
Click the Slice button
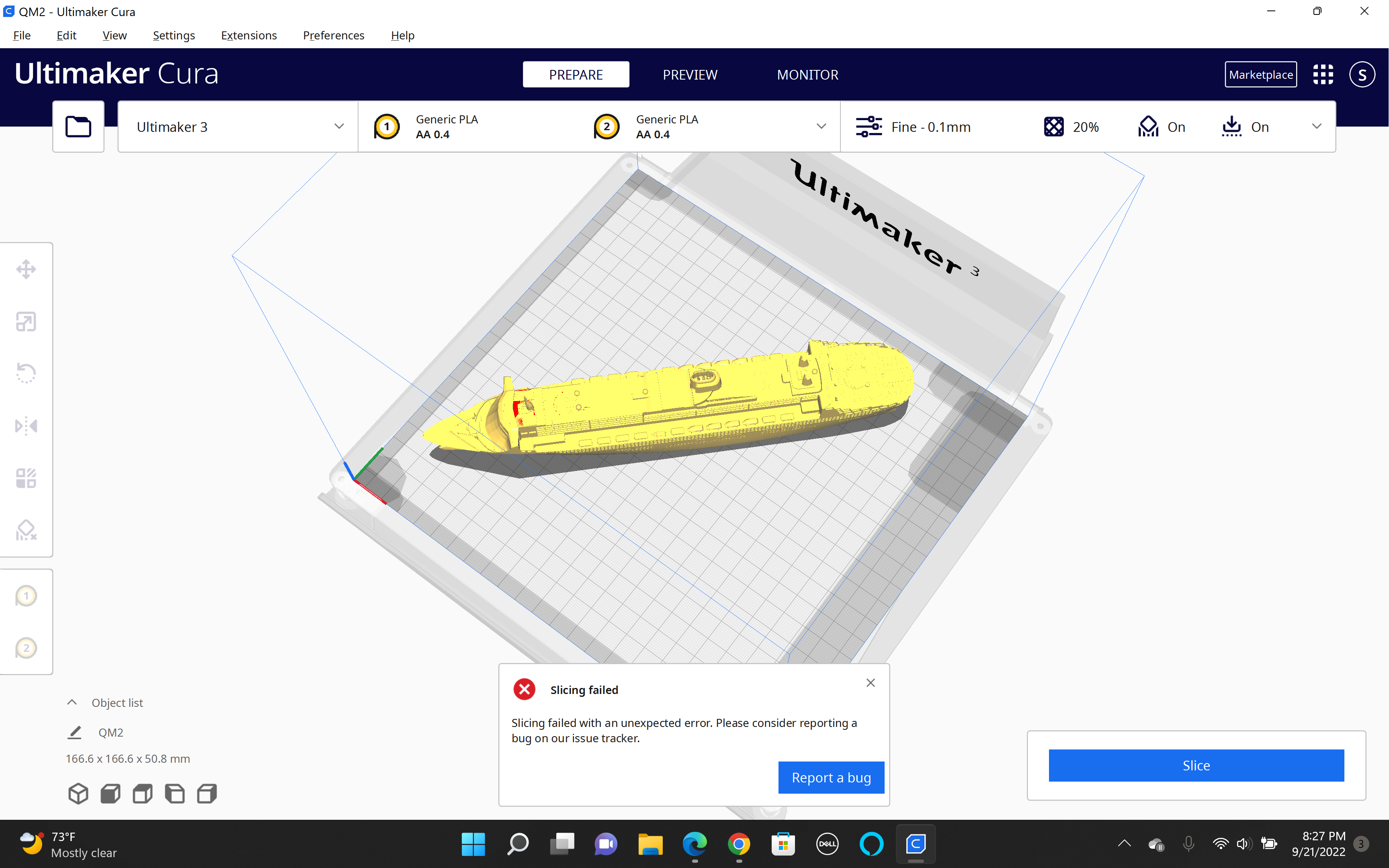pos(1196,765)
